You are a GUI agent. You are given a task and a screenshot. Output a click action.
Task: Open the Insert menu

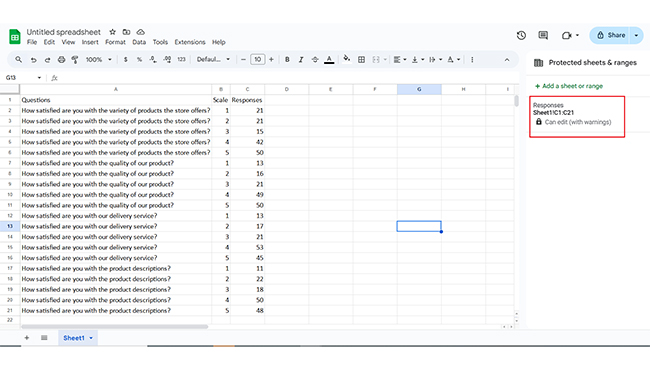click(90, 42)
